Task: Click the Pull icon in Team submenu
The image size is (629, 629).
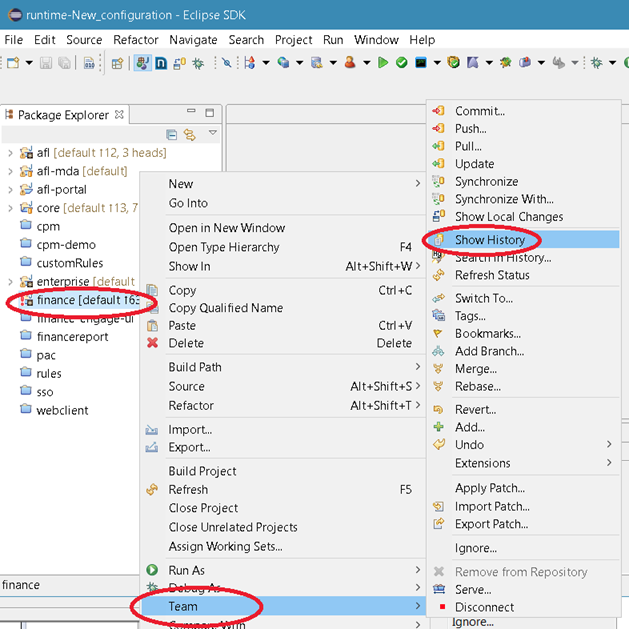Action: click(x=438, y=146)
